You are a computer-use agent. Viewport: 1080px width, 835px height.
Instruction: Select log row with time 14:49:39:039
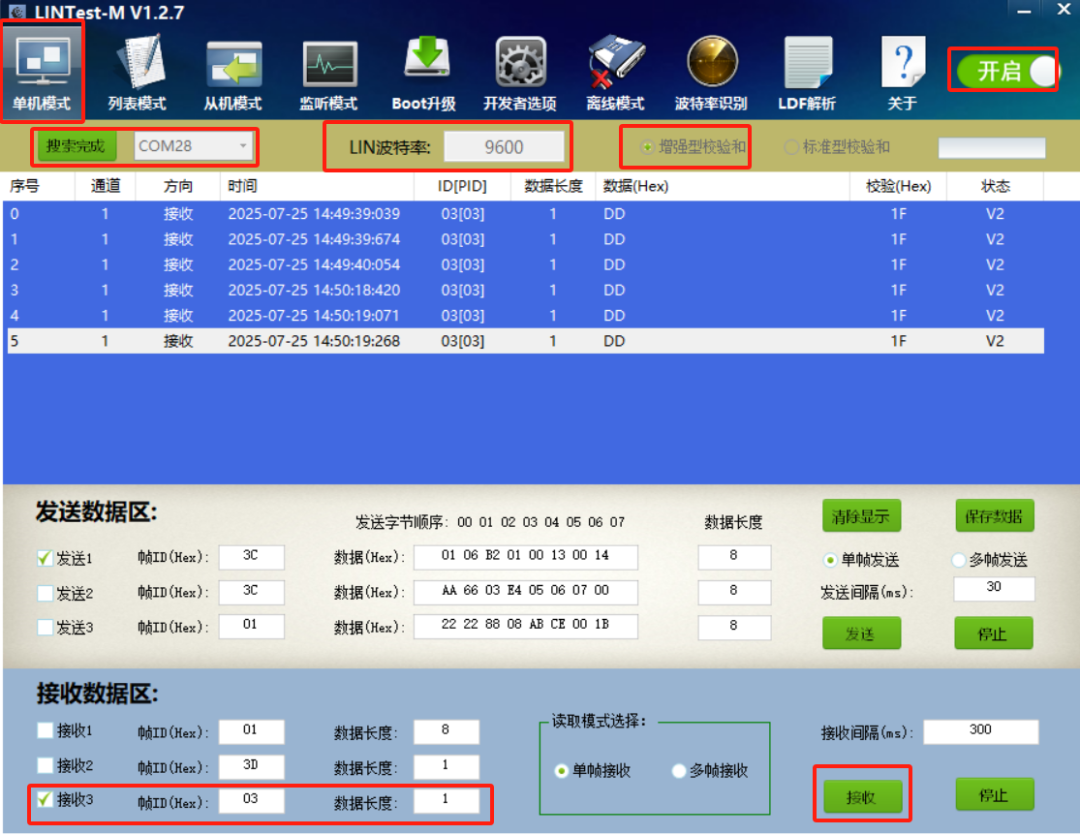pos(526,214)
